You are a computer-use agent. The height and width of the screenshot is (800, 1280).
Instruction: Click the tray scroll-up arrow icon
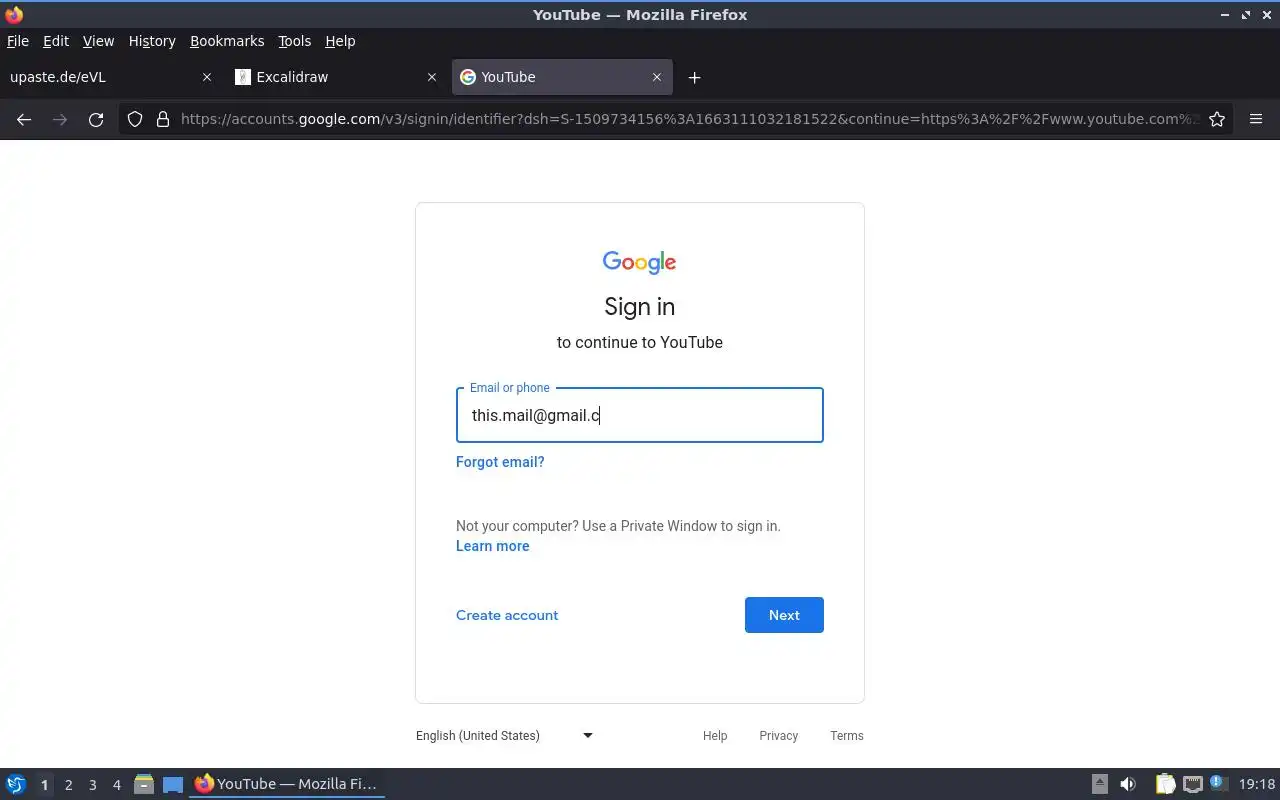tap(1099, 784)
